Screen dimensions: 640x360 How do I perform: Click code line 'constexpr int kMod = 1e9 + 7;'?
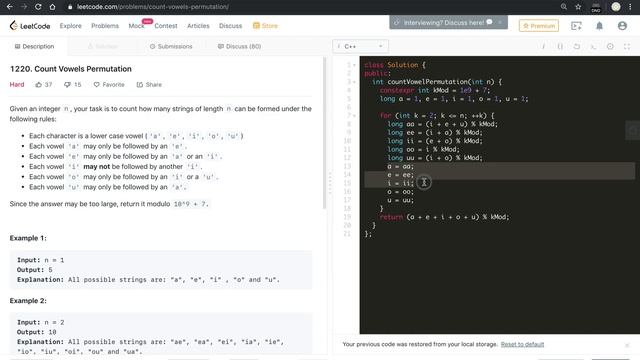click(x=435, y=91)
